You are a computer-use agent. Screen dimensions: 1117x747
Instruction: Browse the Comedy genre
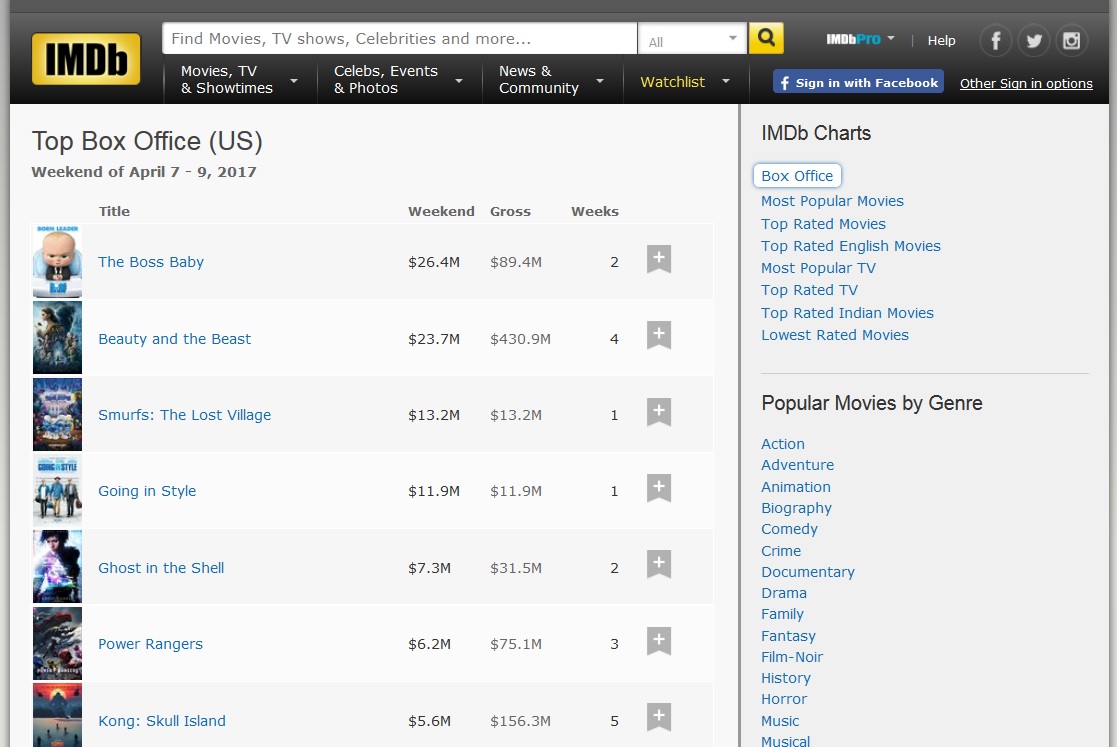(789, 529)
